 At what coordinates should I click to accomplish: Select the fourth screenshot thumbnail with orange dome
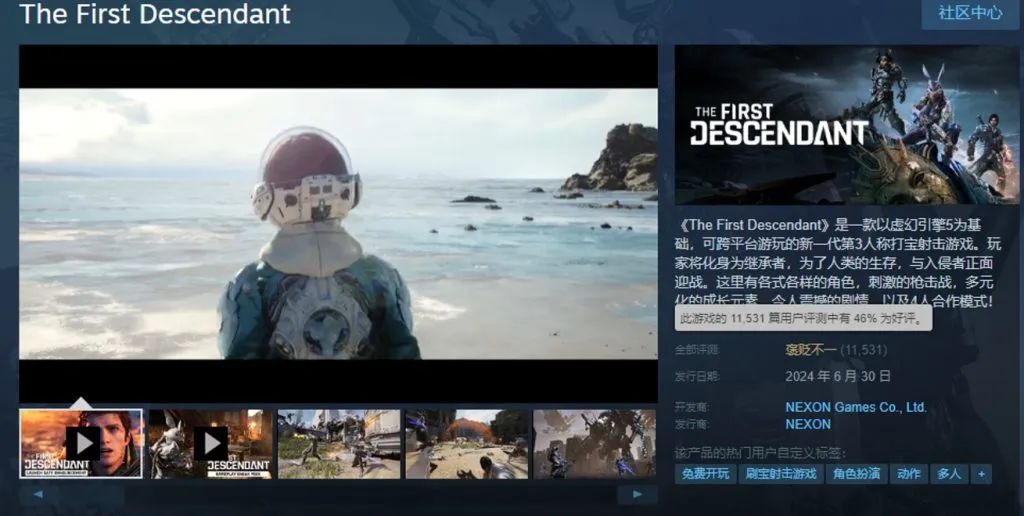(467, 443)
